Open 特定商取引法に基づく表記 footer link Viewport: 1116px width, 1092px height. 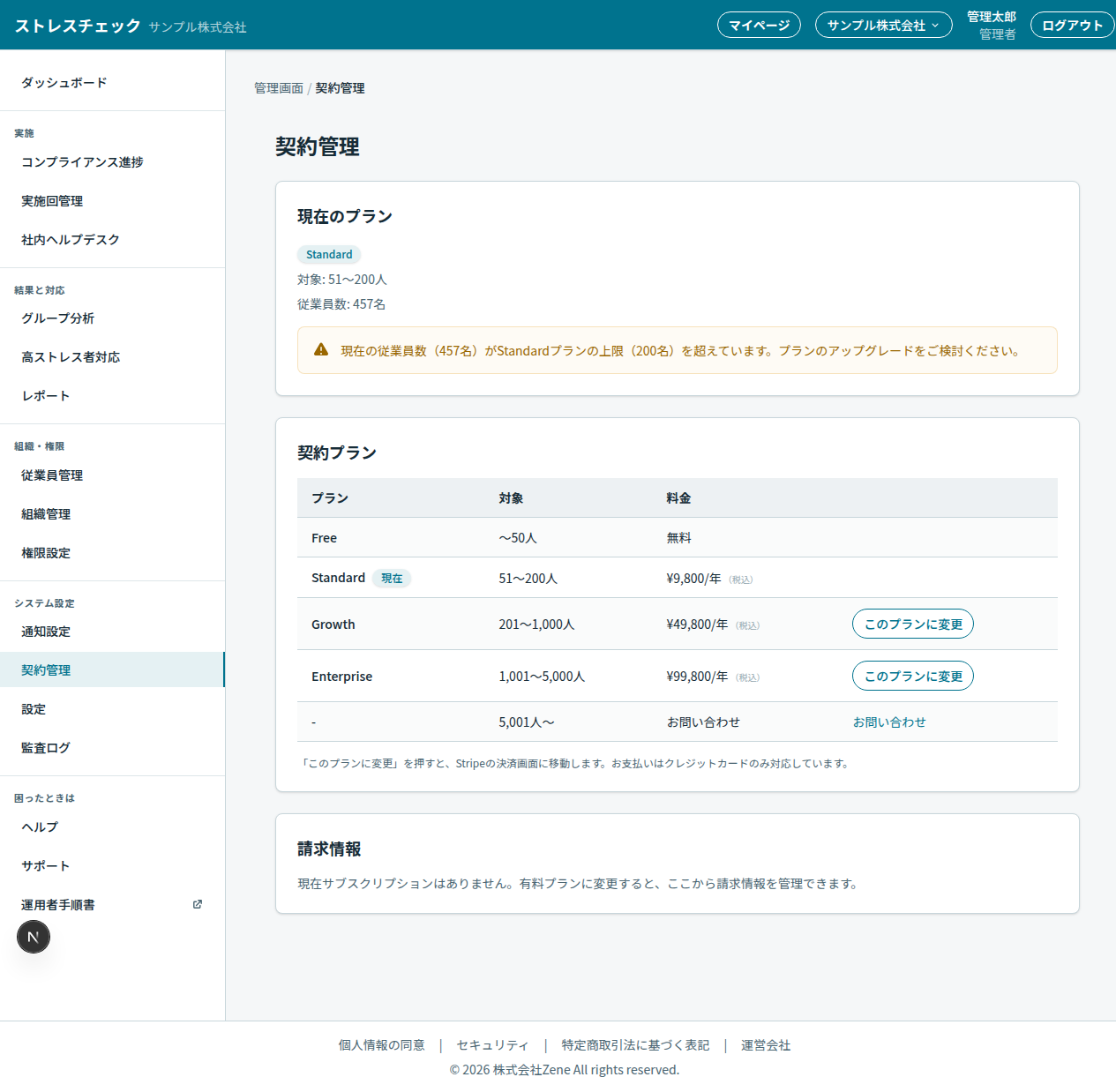point(635,1045)
